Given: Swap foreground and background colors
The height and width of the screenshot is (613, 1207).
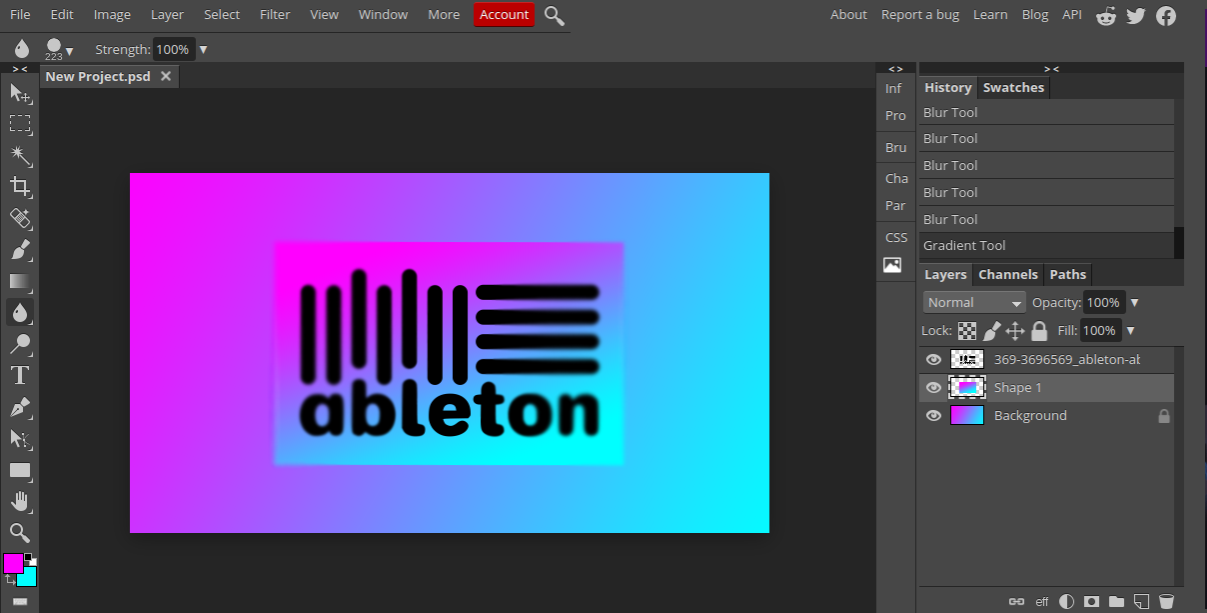Looking at the screenshot, I should 10,579.
